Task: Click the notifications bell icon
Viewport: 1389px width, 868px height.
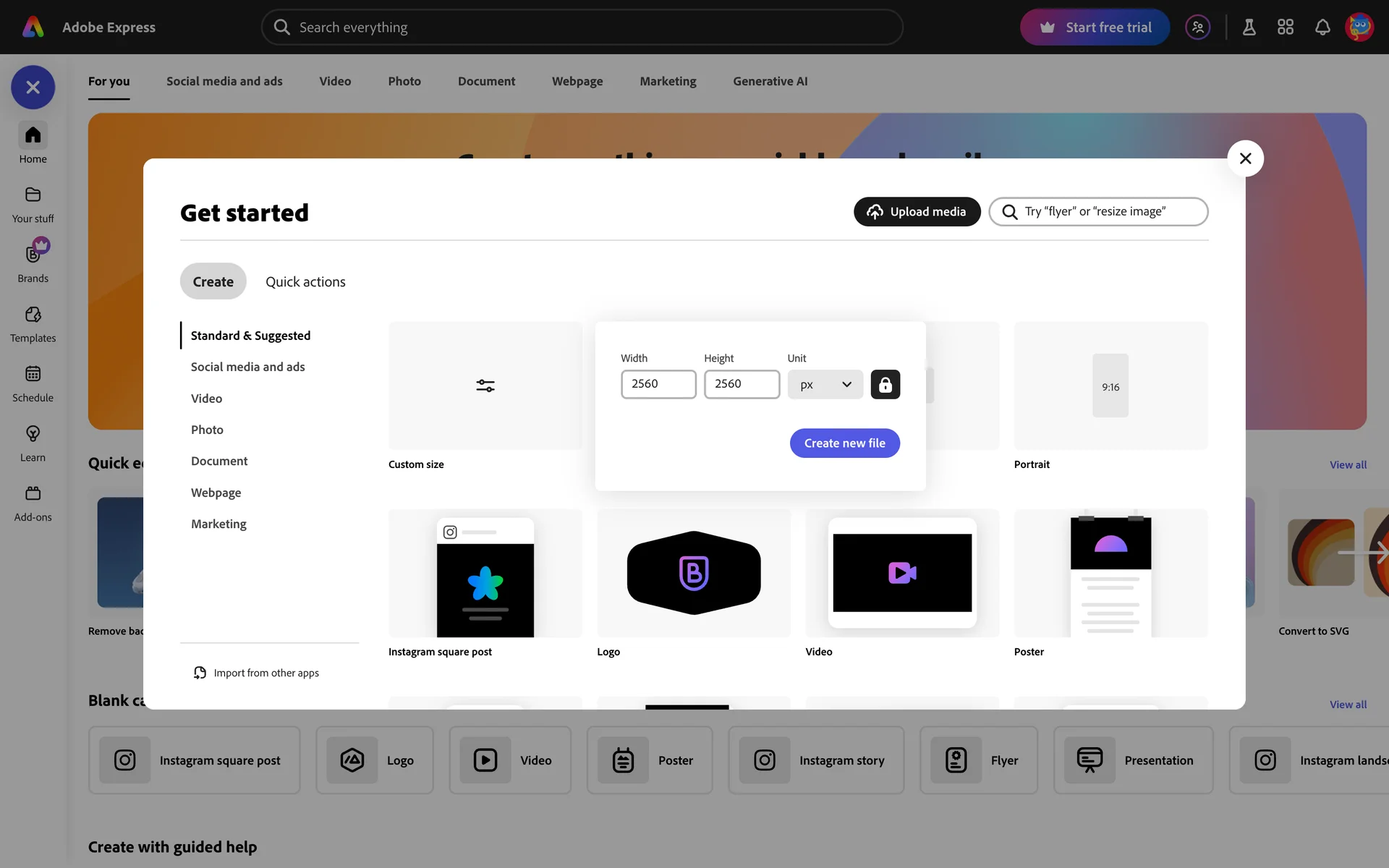Action: (1322, 27)
